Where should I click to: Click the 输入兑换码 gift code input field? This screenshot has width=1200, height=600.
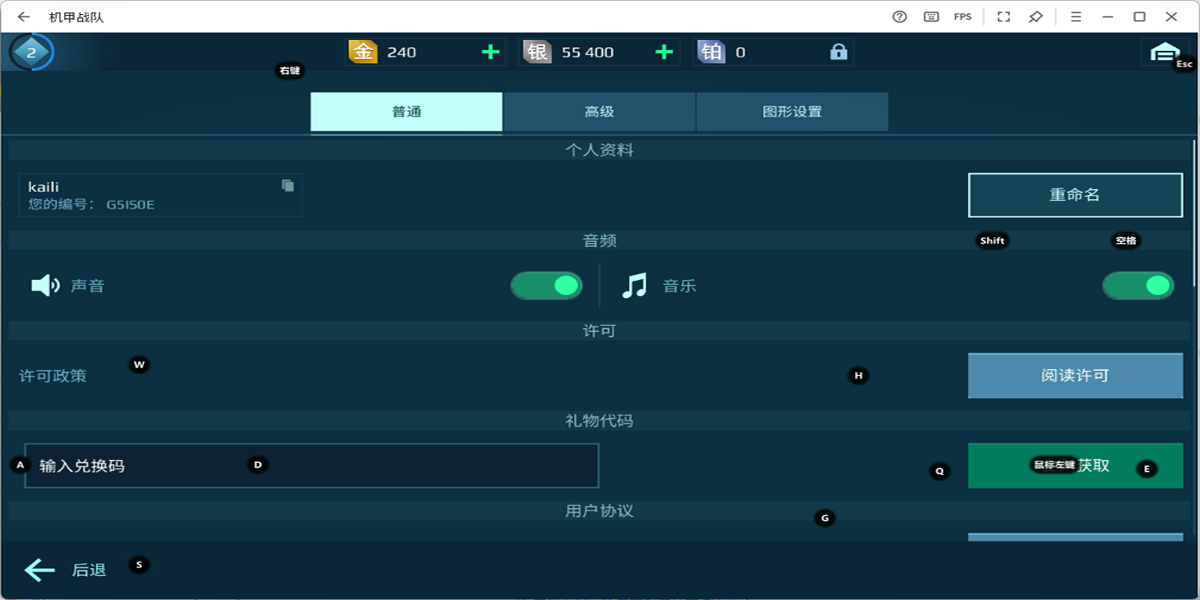click(x=310, y=464)
